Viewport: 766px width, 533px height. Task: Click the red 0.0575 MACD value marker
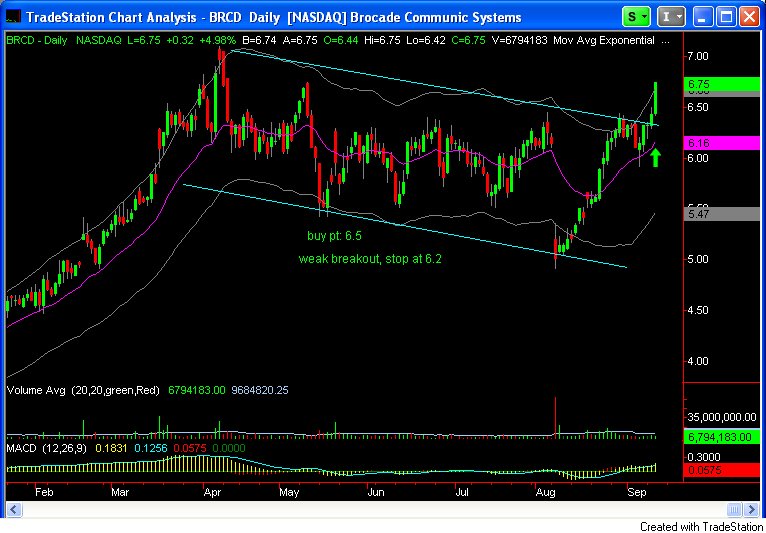pos(722,470)
